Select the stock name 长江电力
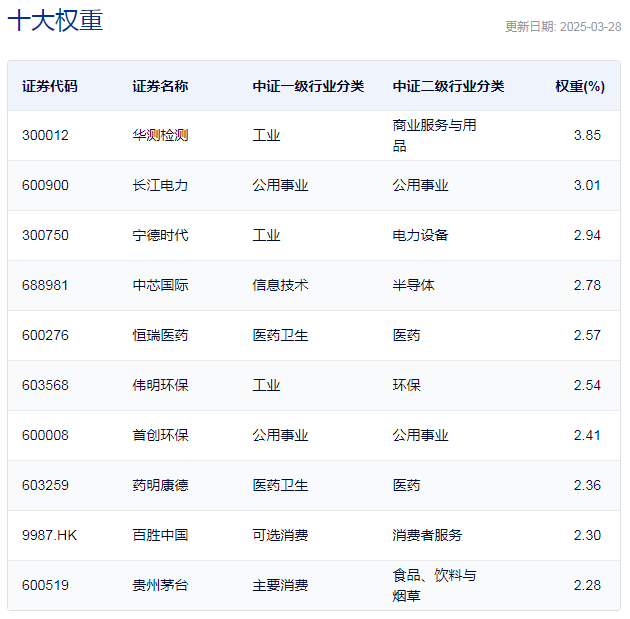The width and height of the screenshot is (630, 619). point(160,185)
